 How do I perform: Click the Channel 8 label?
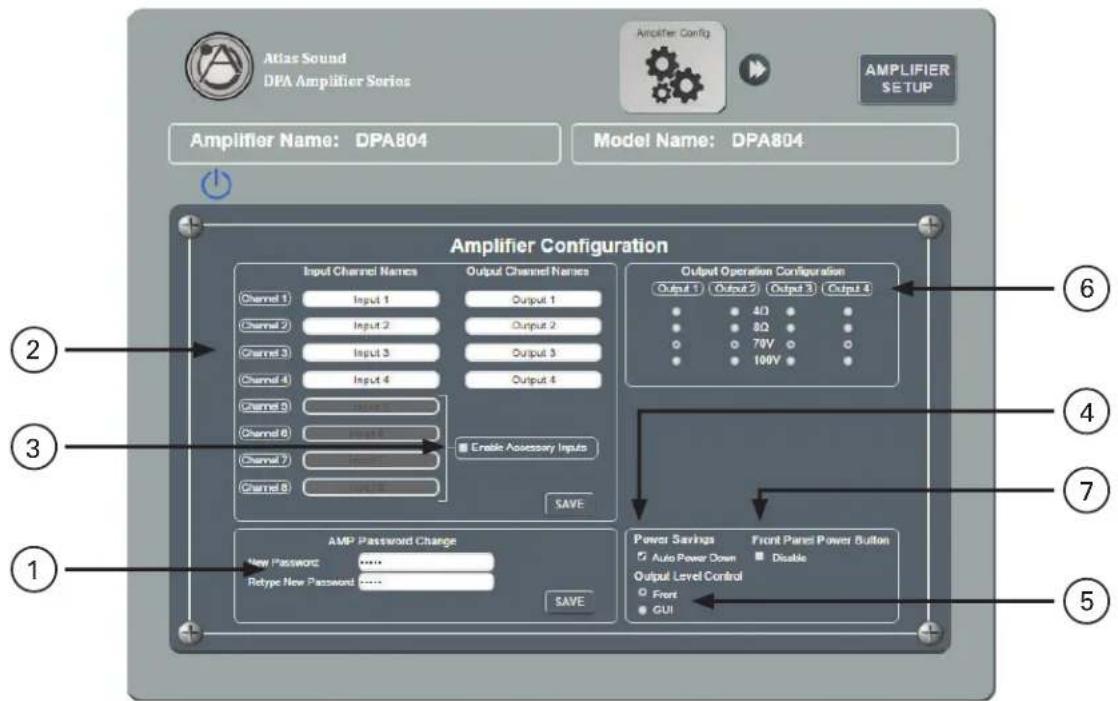click(265, 488)
